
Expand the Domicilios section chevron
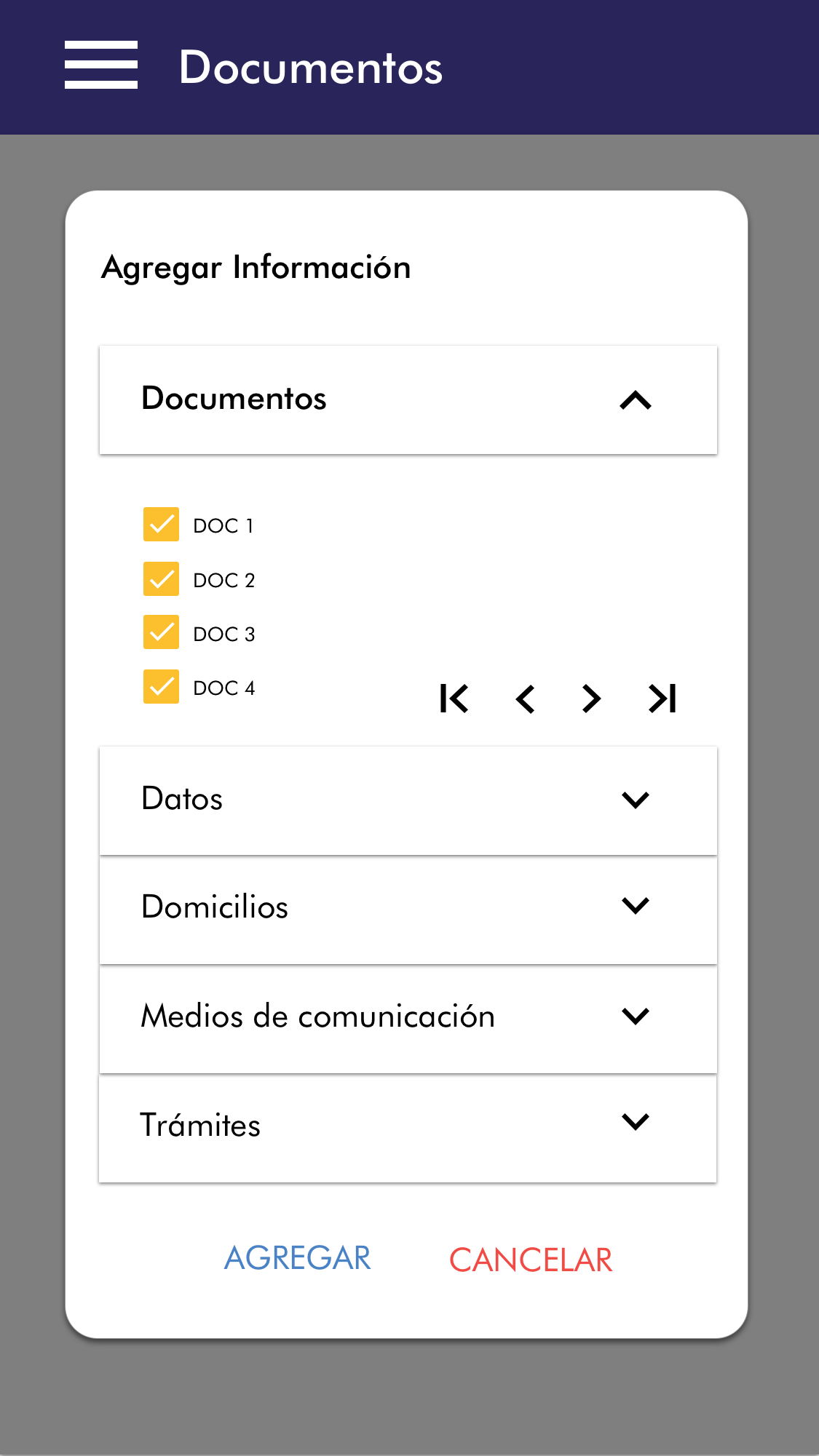[x=636, y=906]
